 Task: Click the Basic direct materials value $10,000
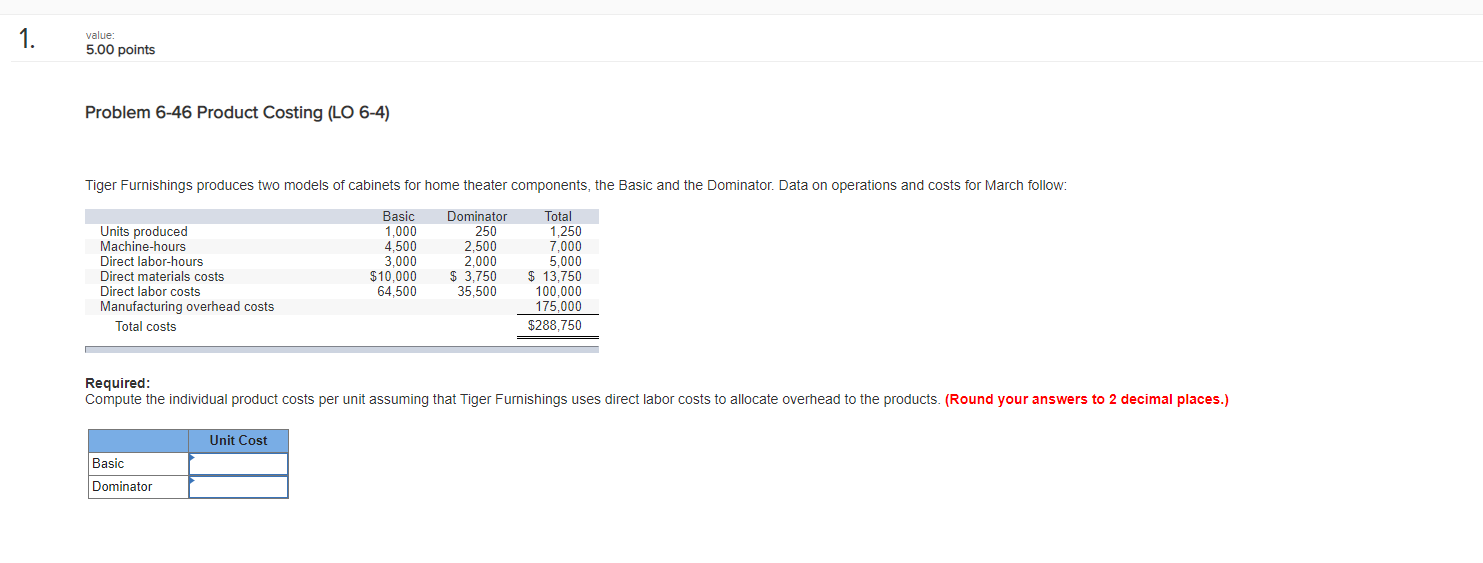tap(394, 277)
